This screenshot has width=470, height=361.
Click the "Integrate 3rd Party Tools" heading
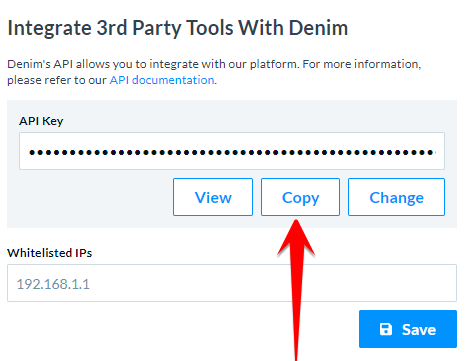pyautogui.click(x=120, y=28)
